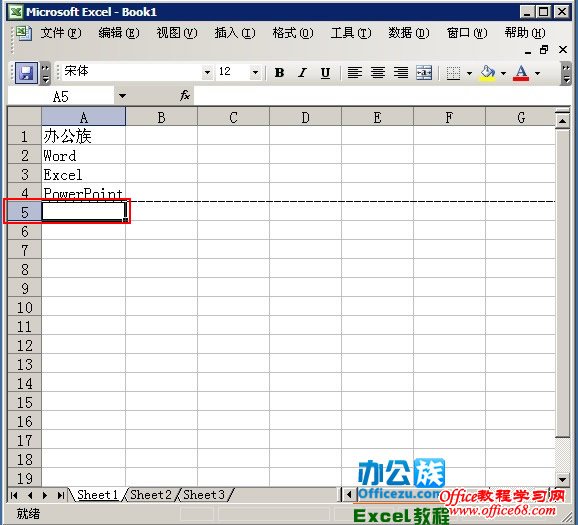Select cell containing 办公族
The height and width of the screenshot is (525, 578).
click(x=84, y=136)
